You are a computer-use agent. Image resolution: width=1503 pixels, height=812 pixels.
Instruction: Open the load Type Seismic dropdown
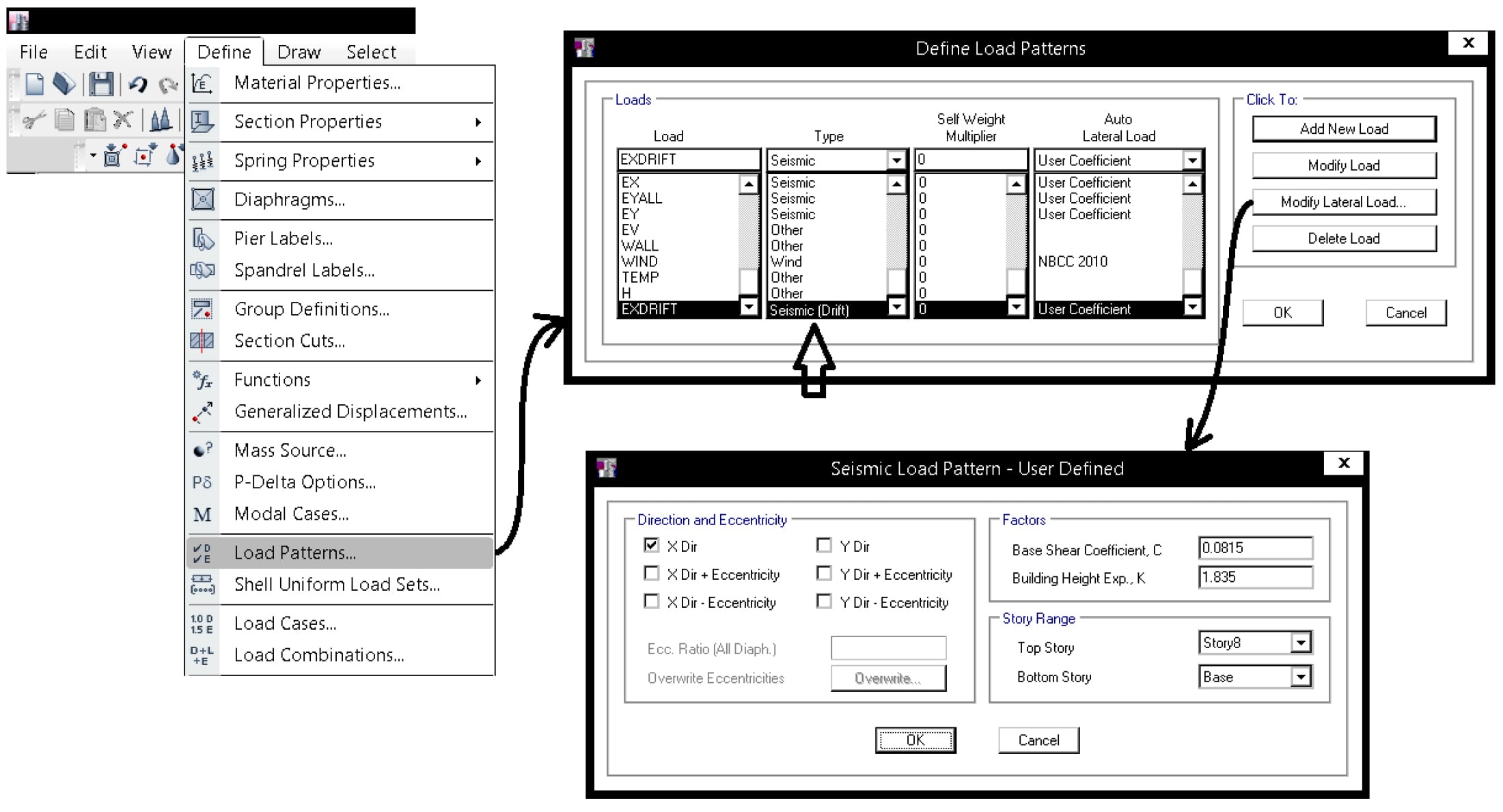point(896,160)
